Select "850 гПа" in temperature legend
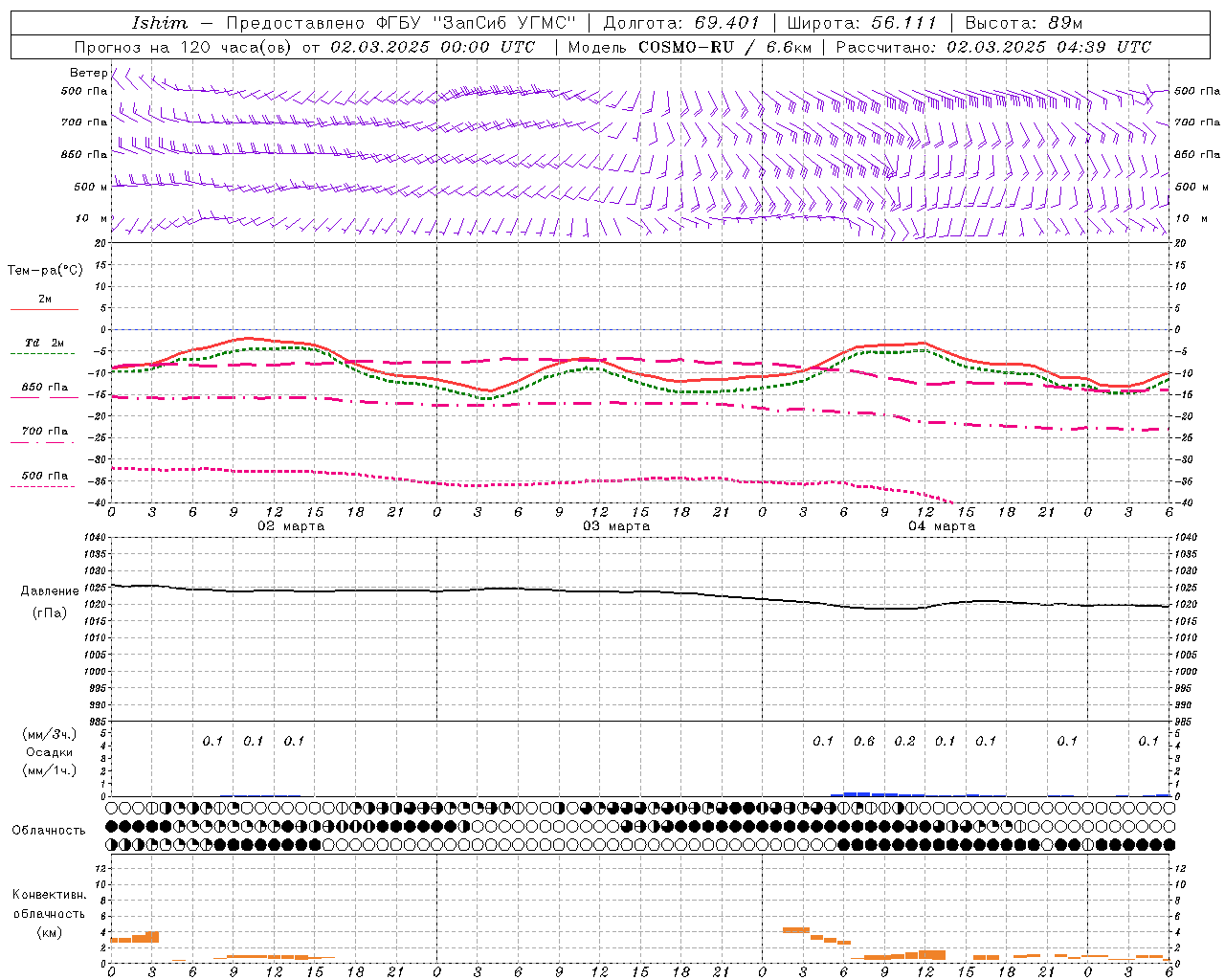The width and height of the screenshot is (1225, 980). point(45,388)
